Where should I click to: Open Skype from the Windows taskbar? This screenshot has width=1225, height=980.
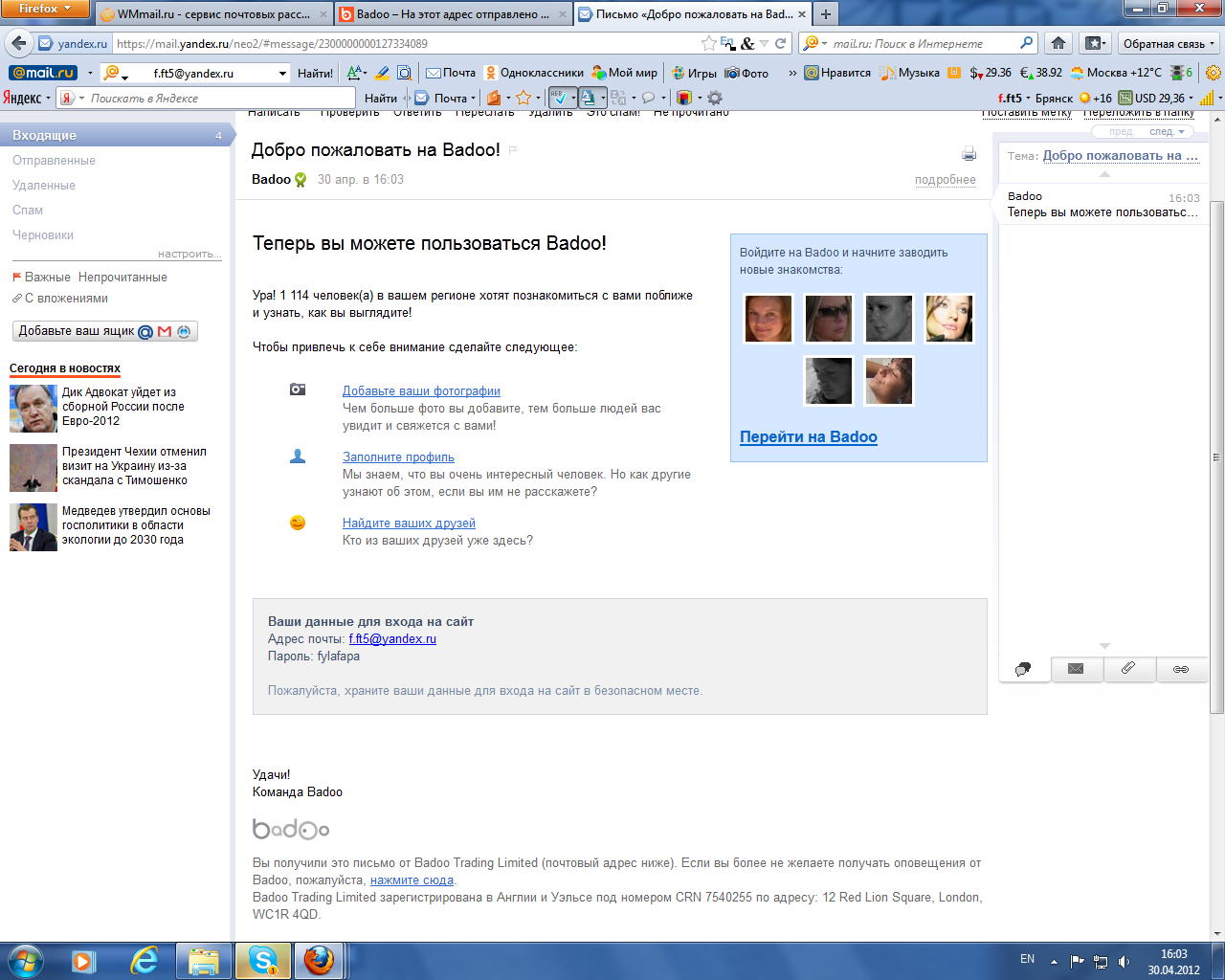[x=262, y=960]
